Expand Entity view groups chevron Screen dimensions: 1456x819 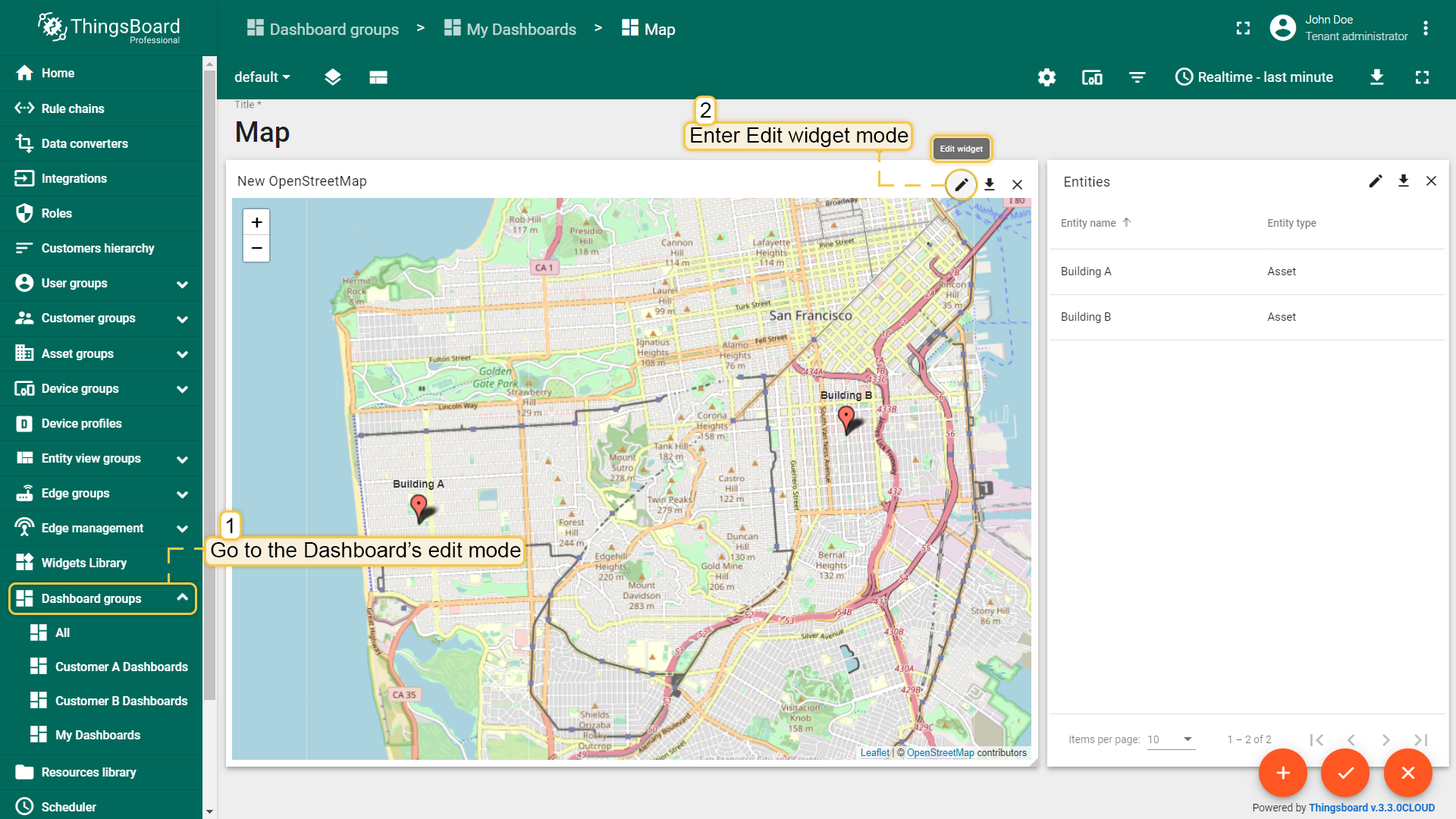[182, 460]
